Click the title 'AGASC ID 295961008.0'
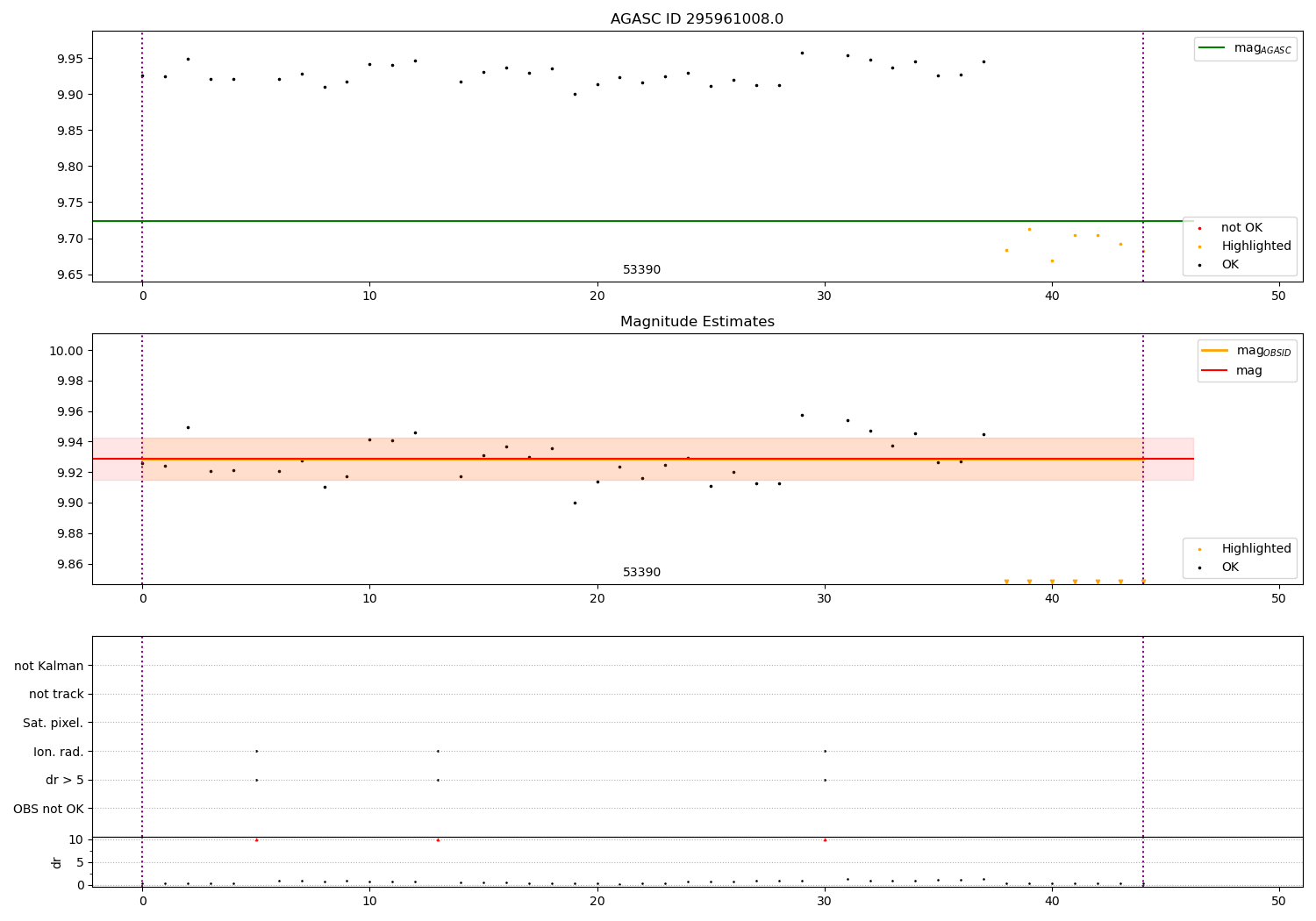Screen dimensions: 1316x921 (697, 19)
